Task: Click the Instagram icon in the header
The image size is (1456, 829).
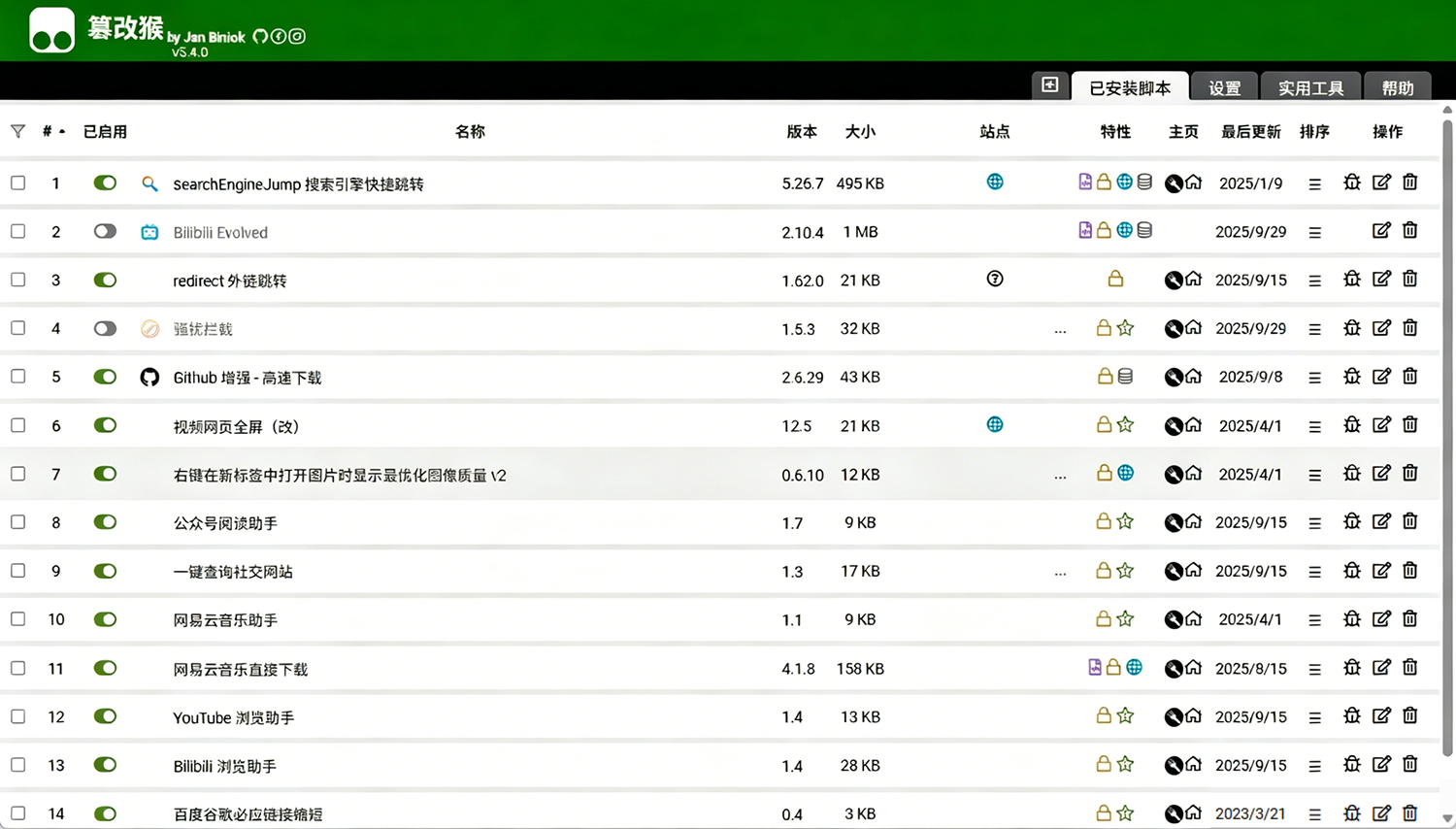Action: (x=297, y=36)
